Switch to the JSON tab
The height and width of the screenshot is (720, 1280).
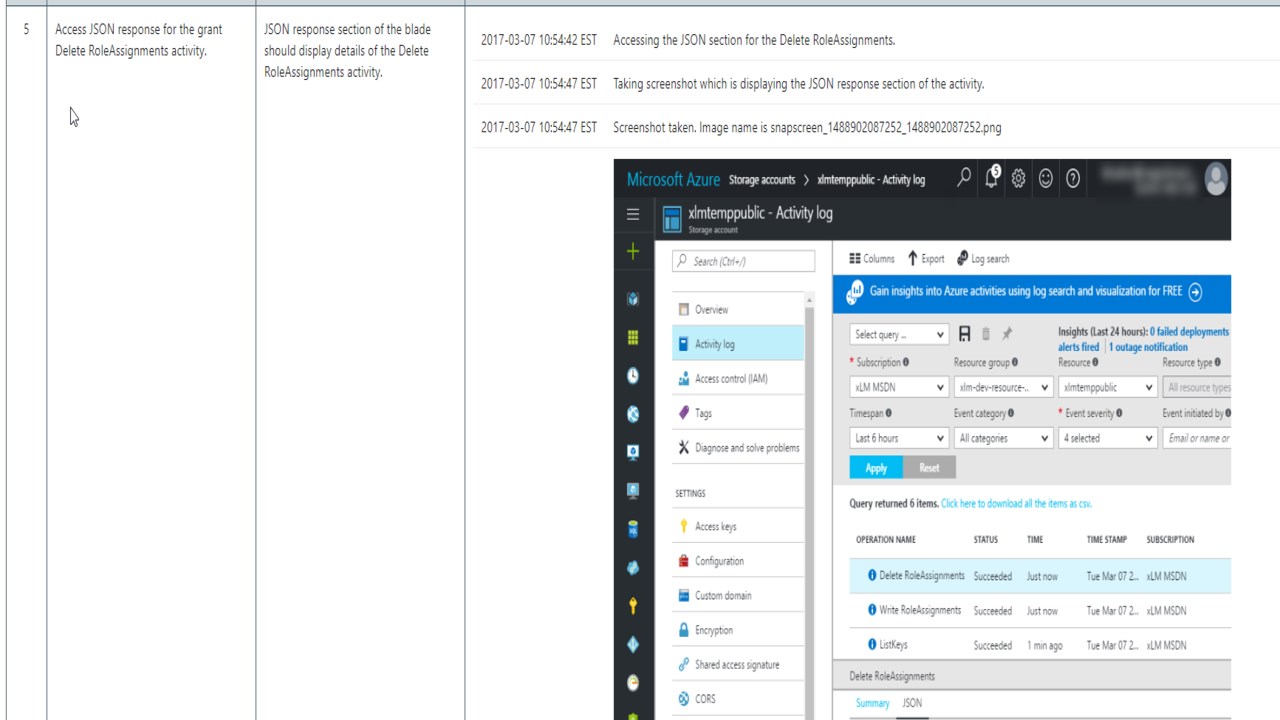912,703
